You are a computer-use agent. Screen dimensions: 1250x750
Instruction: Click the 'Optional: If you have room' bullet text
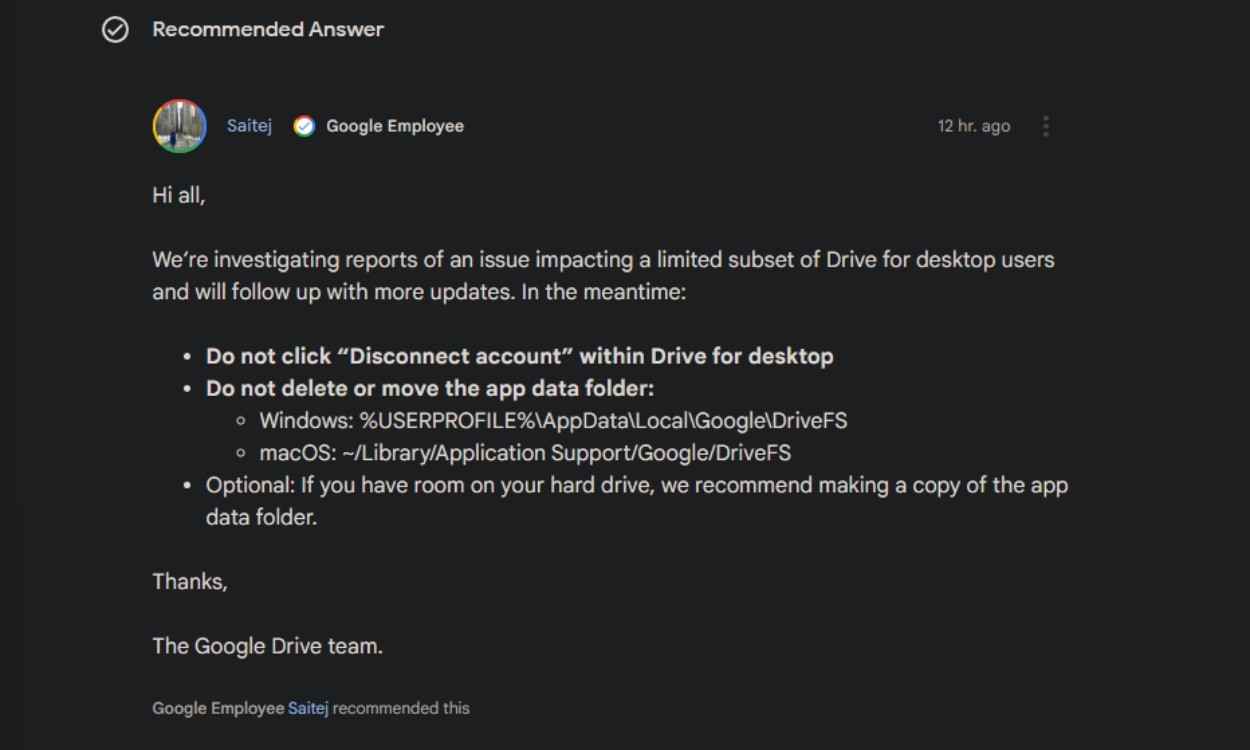(637, 501)
